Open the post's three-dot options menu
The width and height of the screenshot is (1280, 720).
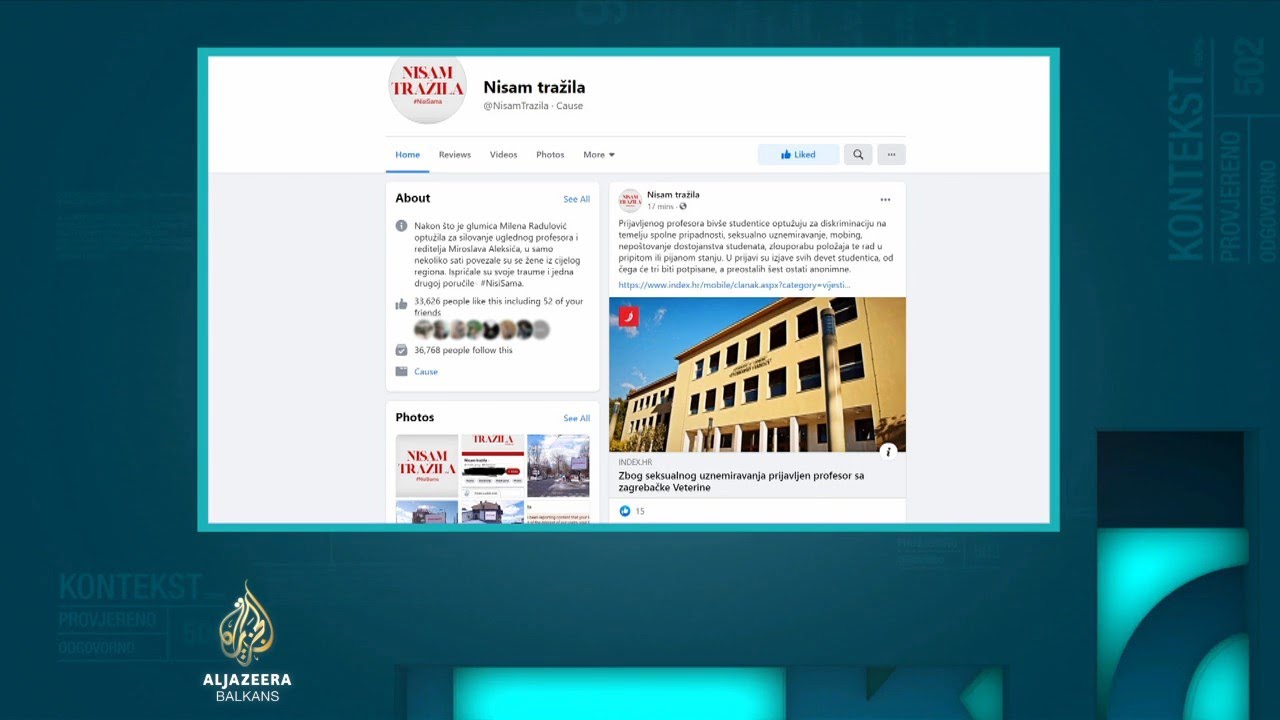pos(885,200)
